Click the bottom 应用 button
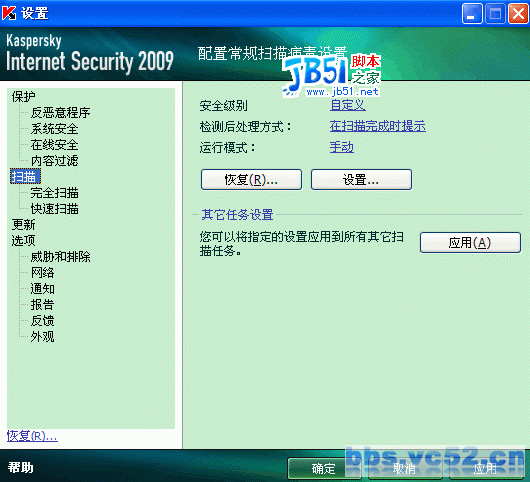This screenshot has width=530, height=482. pyautogui.click(x=485, y=468)
